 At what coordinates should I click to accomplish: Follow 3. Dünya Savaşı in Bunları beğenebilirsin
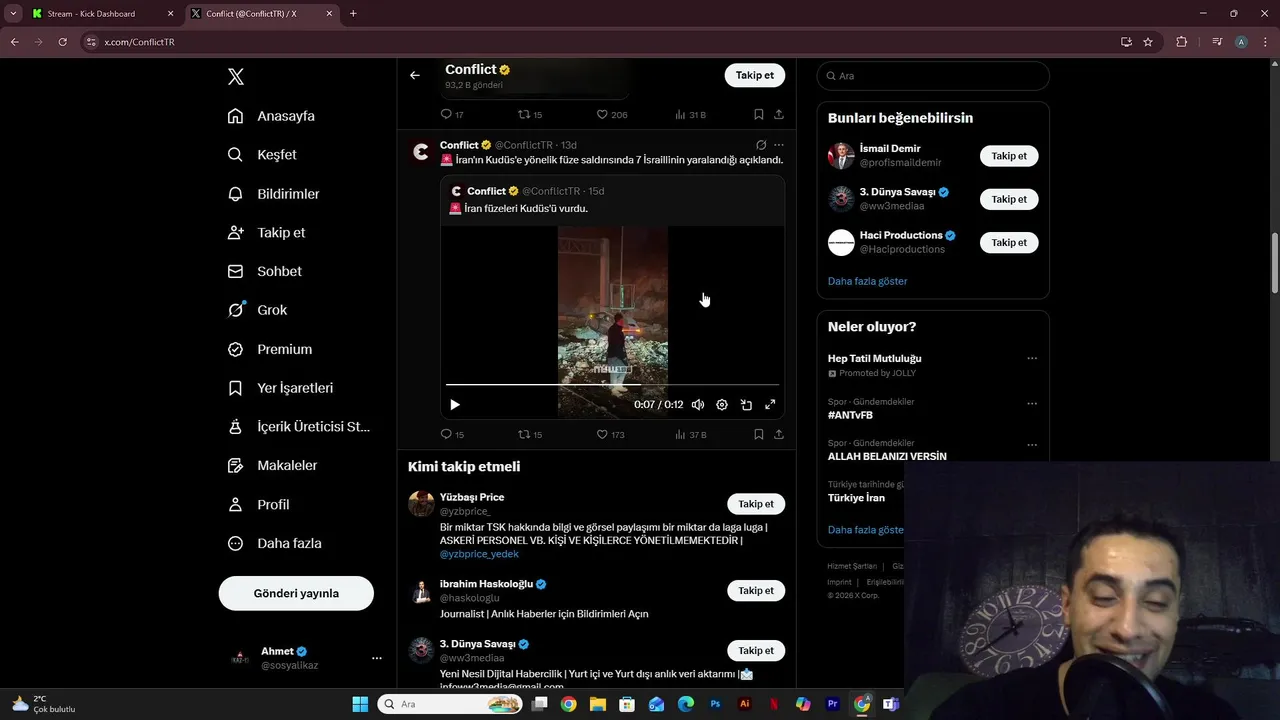1009,199
